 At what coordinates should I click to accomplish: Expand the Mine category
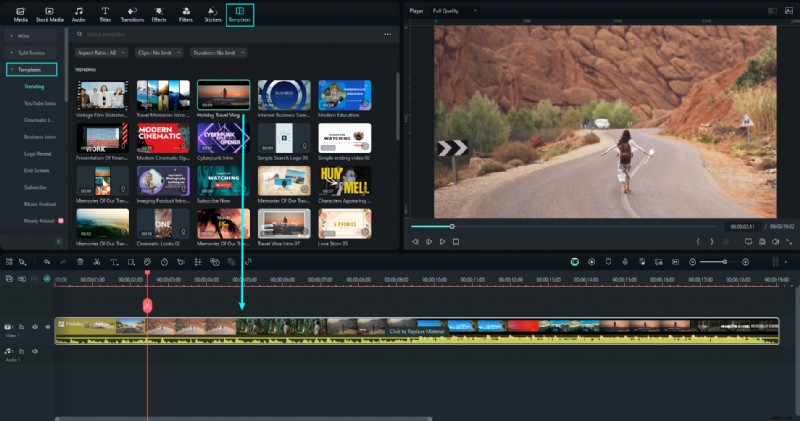click(x=31, y=36)
